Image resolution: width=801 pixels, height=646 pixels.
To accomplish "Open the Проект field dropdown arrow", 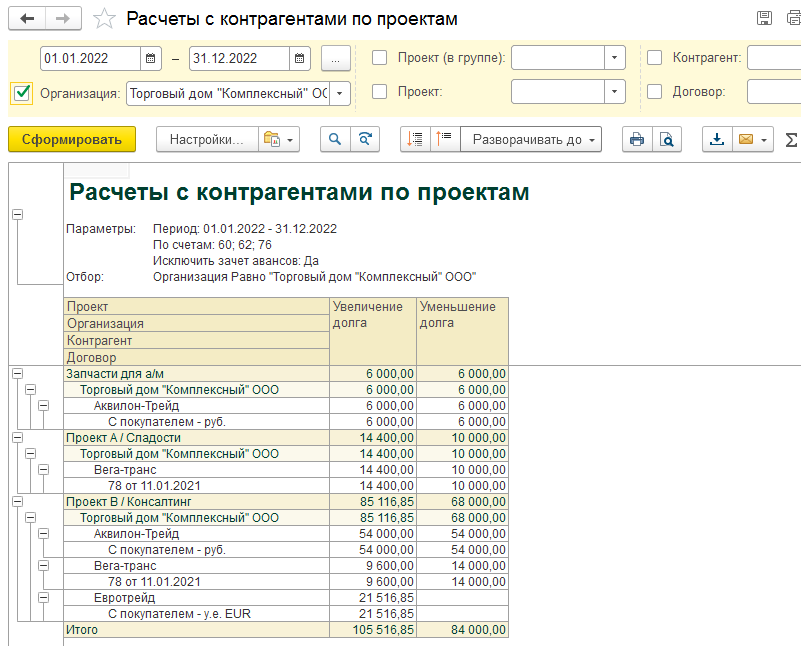I will [x=615, y=92].
